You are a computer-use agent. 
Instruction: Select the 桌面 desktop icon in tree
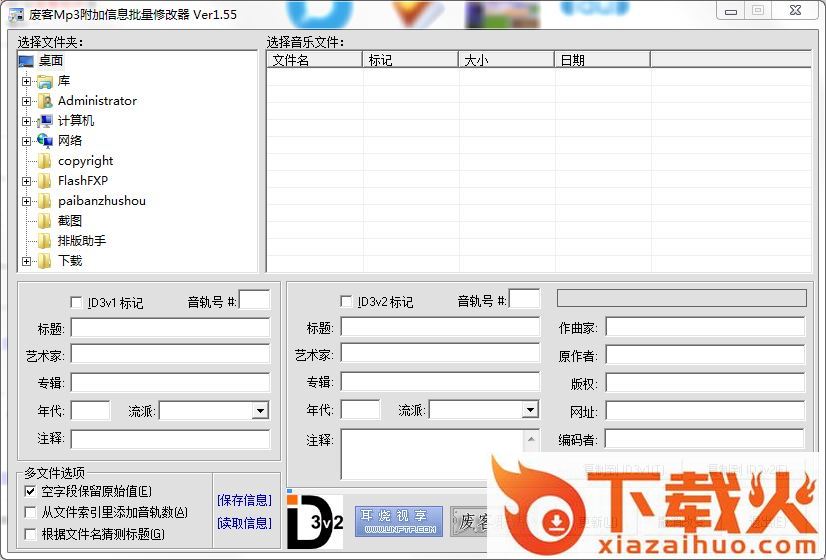click(x=26, y=61)
